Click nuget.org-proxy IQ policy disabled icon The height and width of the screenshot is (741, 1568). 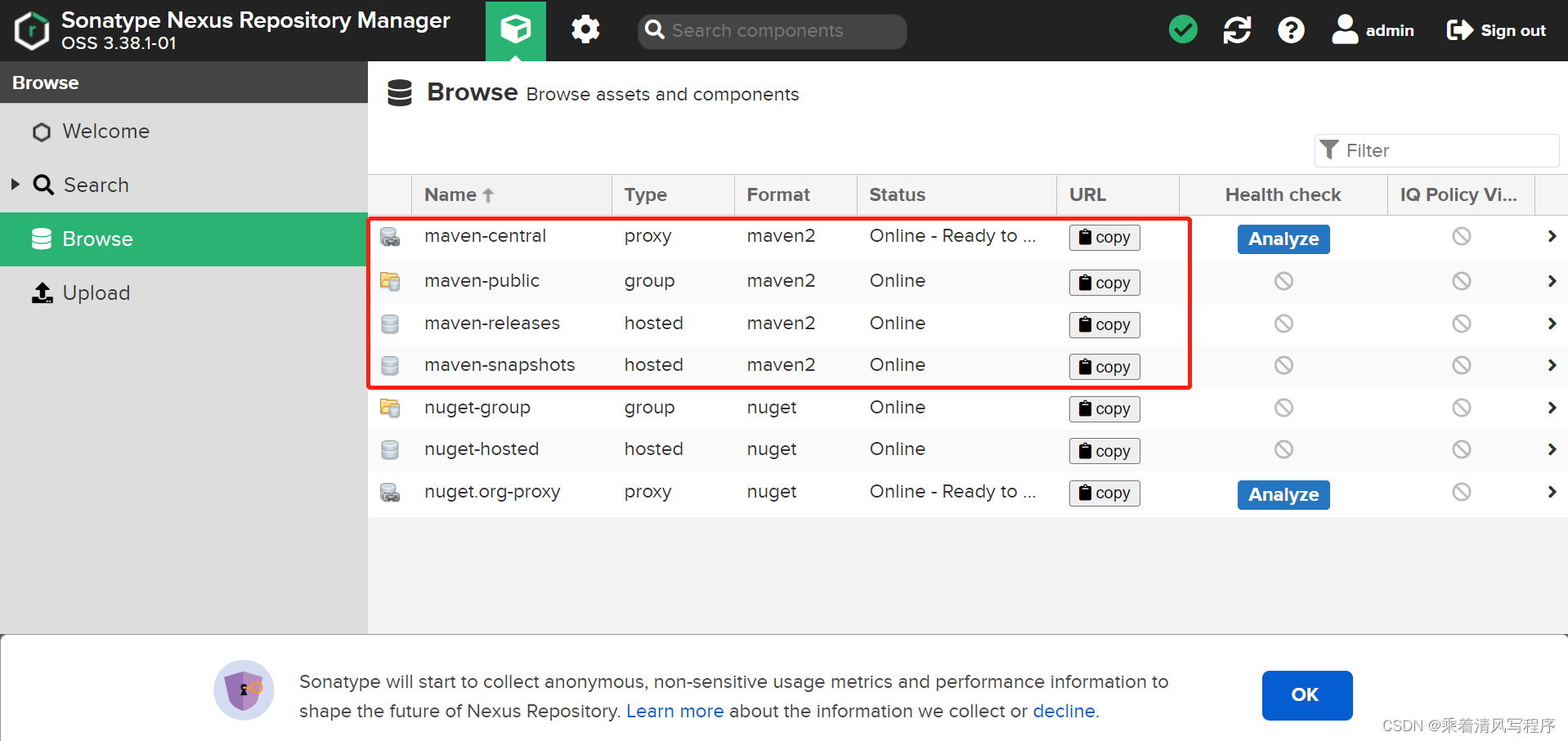(1462, 492)
